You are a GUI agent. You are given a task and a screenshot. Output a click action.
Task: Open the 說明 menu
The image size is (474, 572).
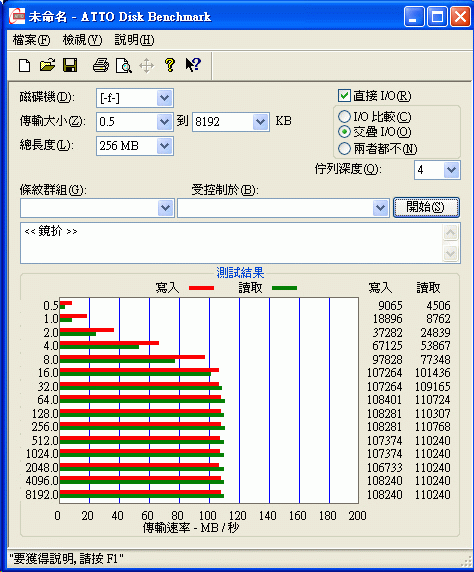click(134, 40)
